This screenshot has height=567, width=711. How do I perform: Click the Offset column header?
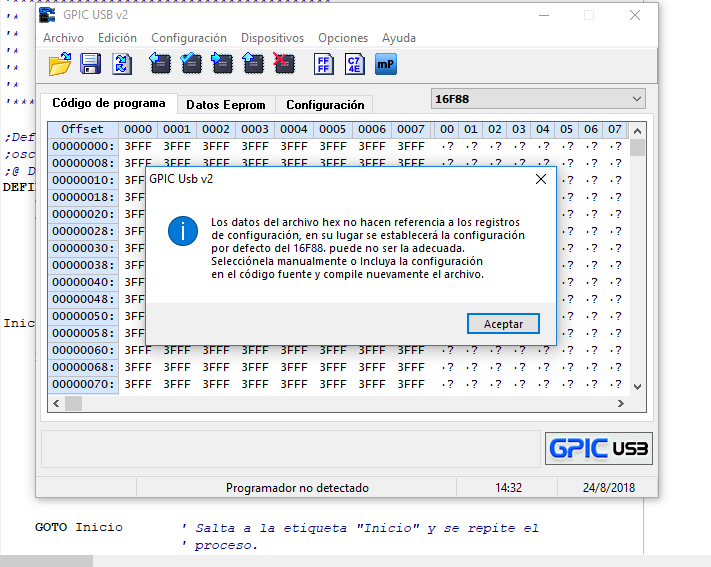click(83, 129)
